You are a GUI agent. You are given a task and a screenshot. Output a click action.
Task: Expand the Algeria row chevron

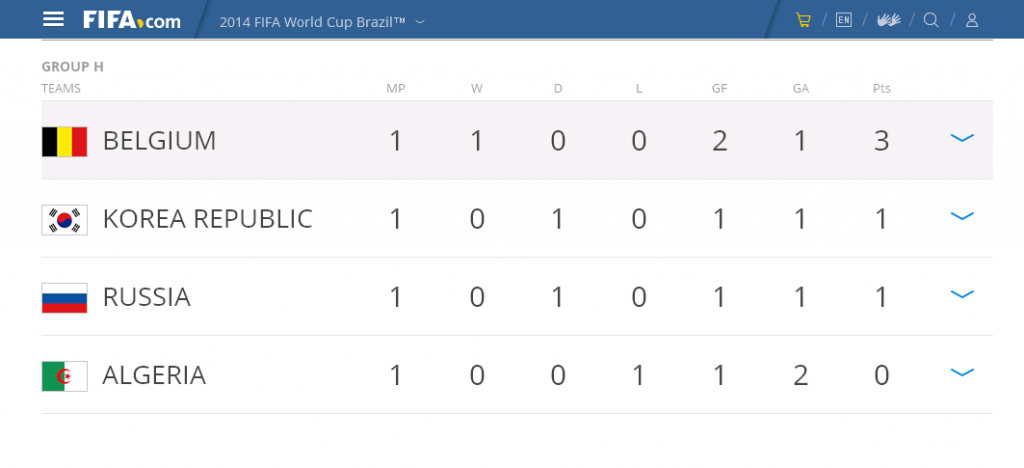(962, 373)
